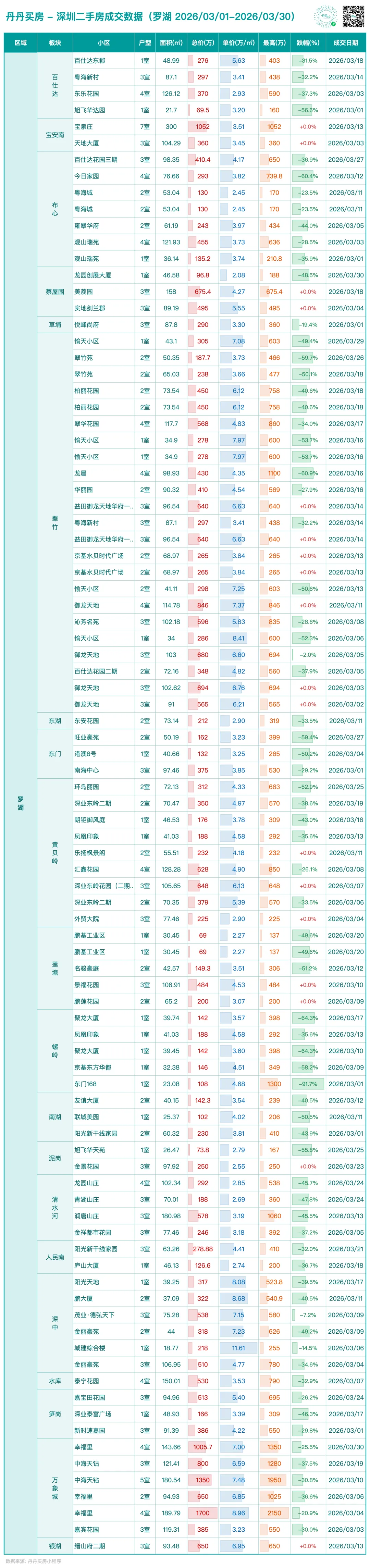
Task: Click the 名骏豪庭 community name
Action: point(86,968)
